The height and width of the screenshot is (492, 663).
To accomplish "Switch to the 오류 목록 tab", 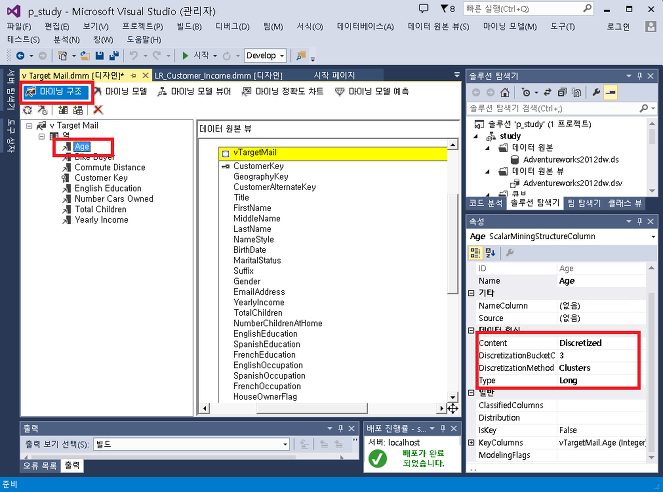I will 40,466.
